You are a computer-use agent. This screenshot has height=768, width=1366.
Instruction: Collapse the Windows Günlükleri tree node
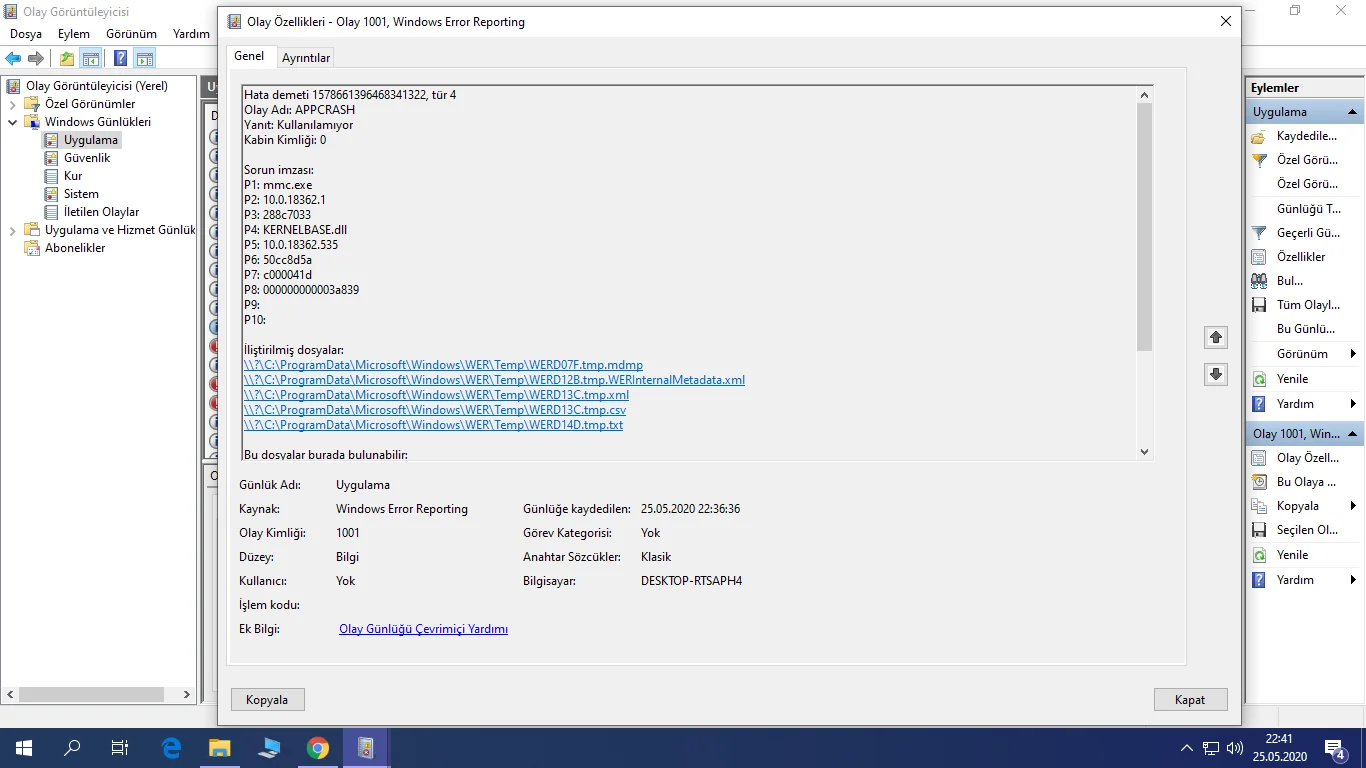[13, 122]
